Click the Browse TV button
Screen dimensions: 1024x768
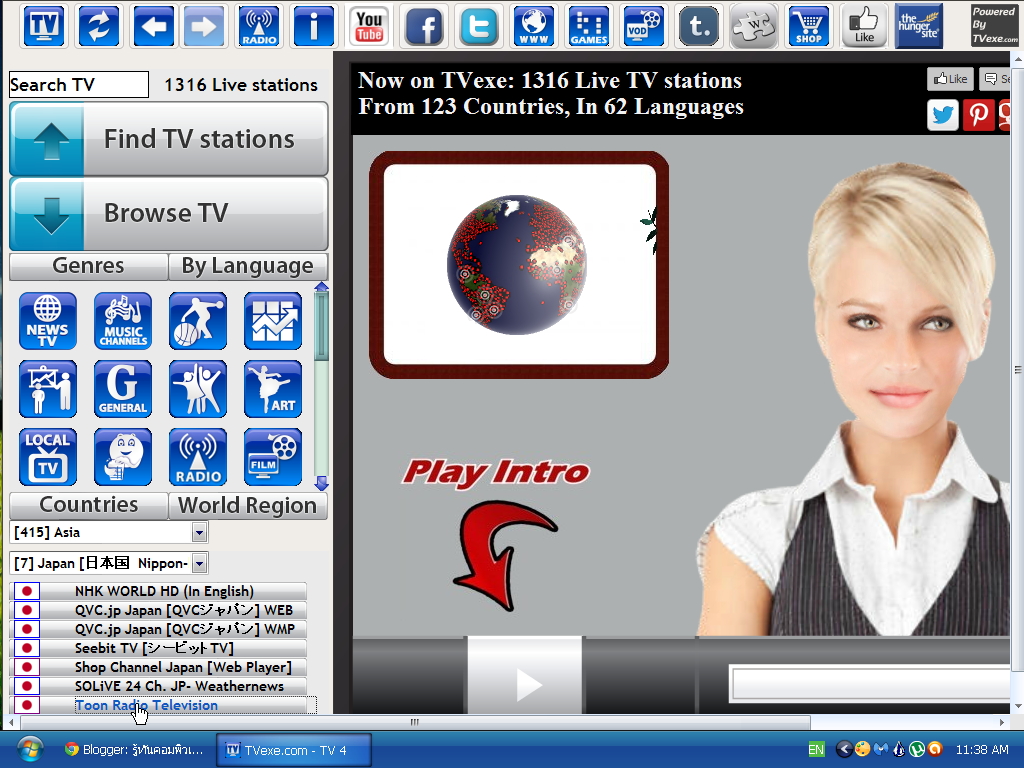pos(168,214)
